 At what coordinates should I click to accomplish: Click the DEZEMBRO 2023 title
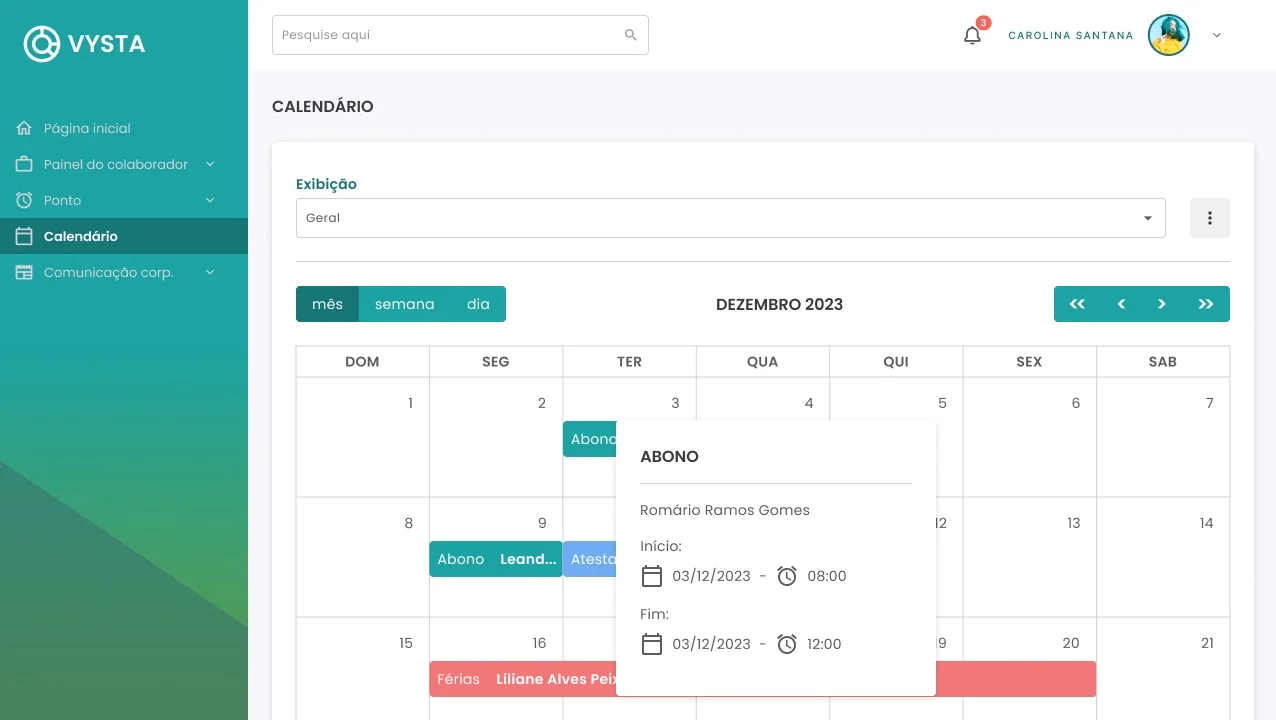(779, 304)
